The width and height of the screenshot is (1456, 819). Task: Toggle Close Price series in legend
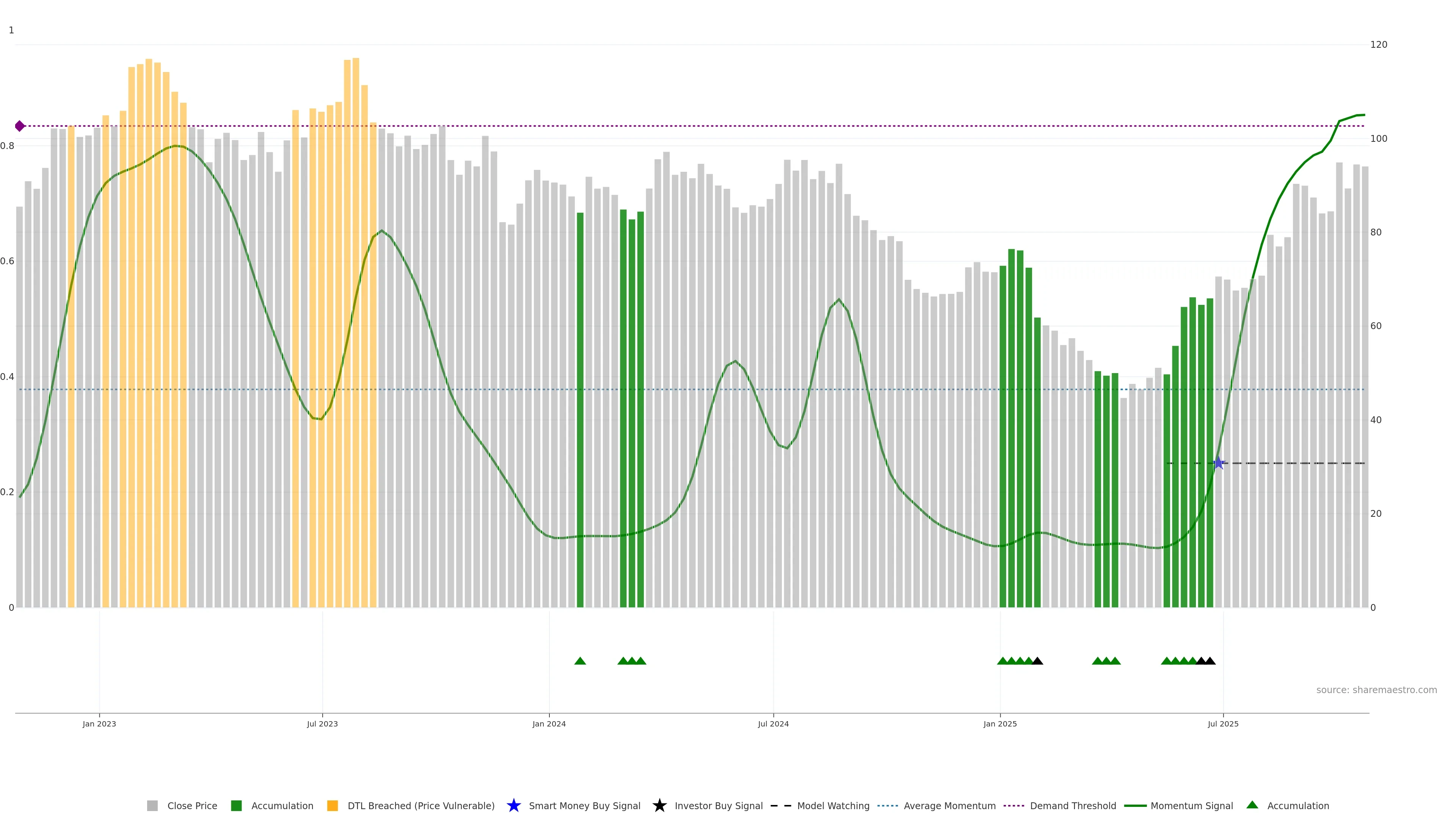coord(192,805)
